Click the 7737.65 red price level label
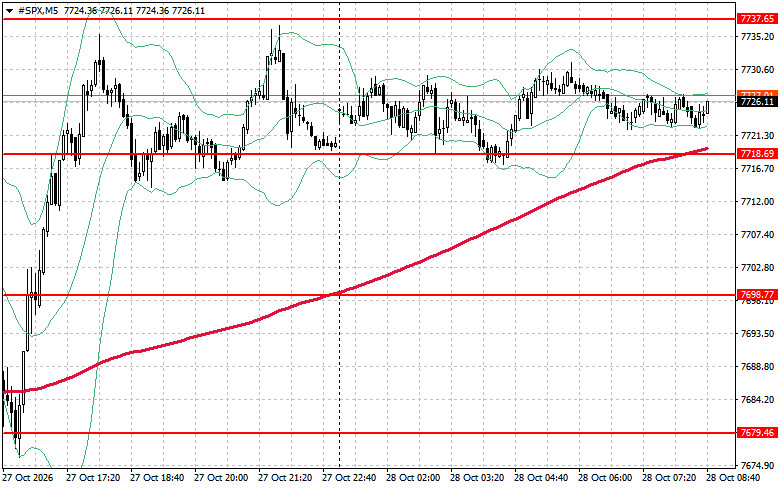The width and height of the screenshot is (781, 489). pyautogui.click(x=758, y=19)
